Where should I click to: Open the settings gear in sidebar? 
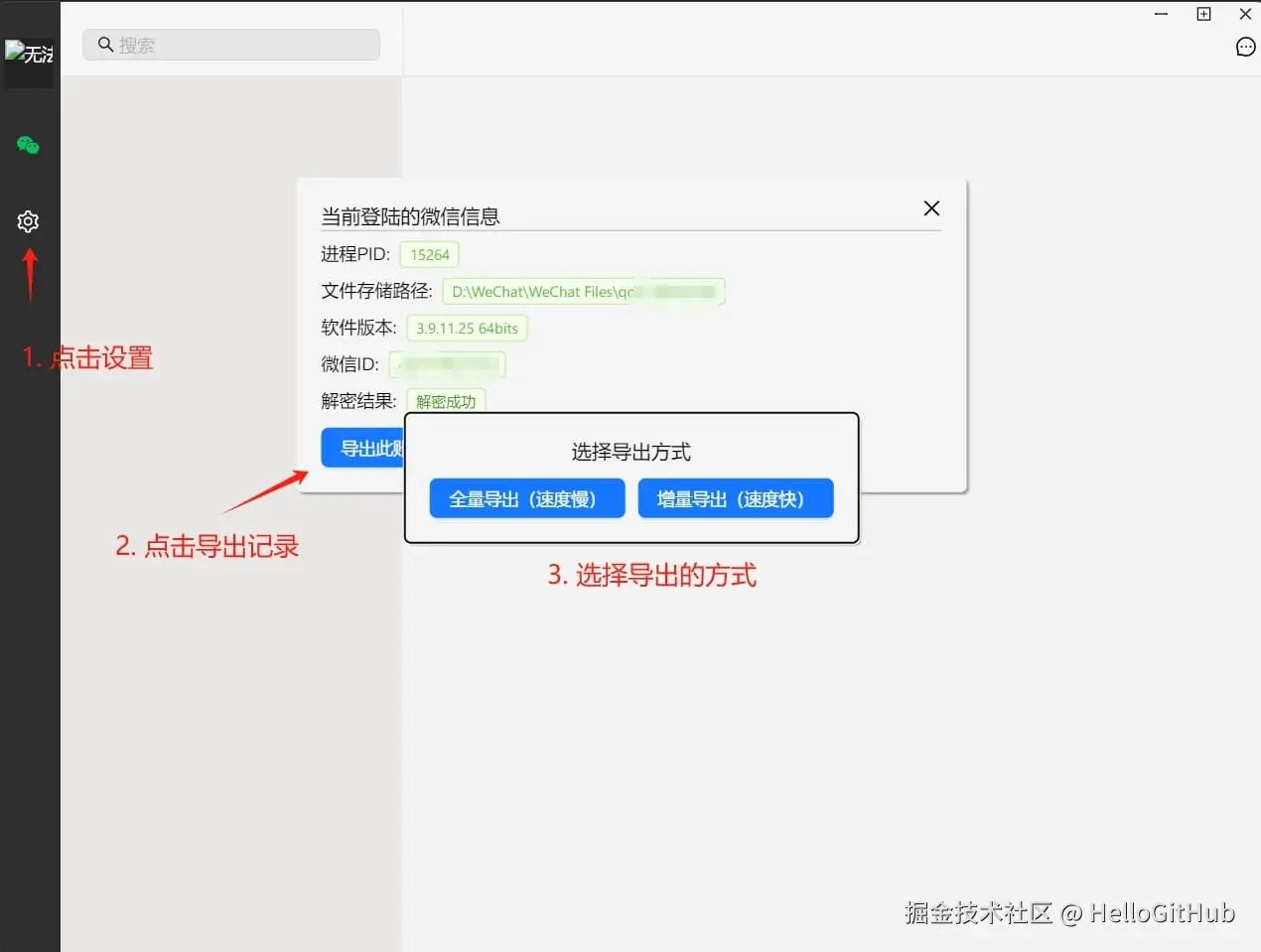(28, 221)
